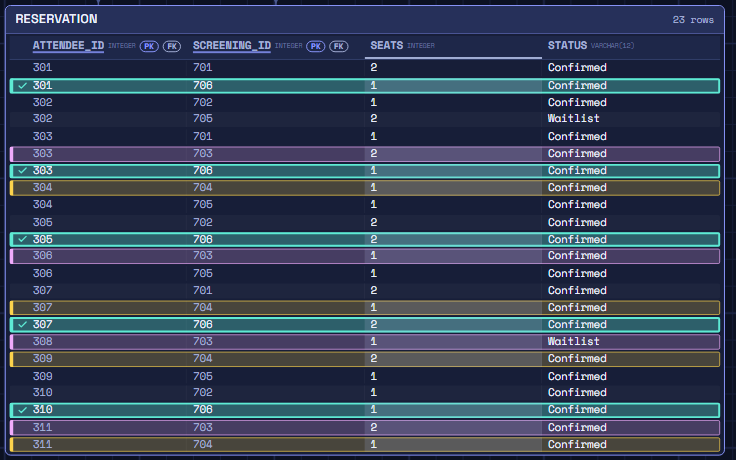Click the checkmark icon on row 310 / 706

(x=22, y=410)
